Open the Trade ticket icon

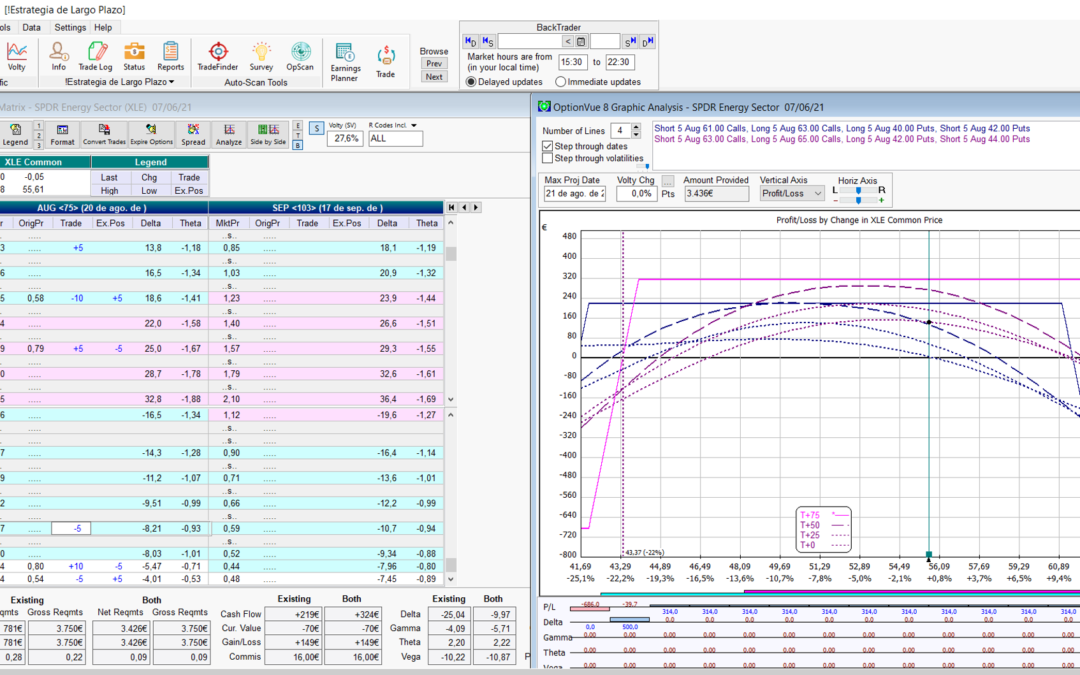385,62
